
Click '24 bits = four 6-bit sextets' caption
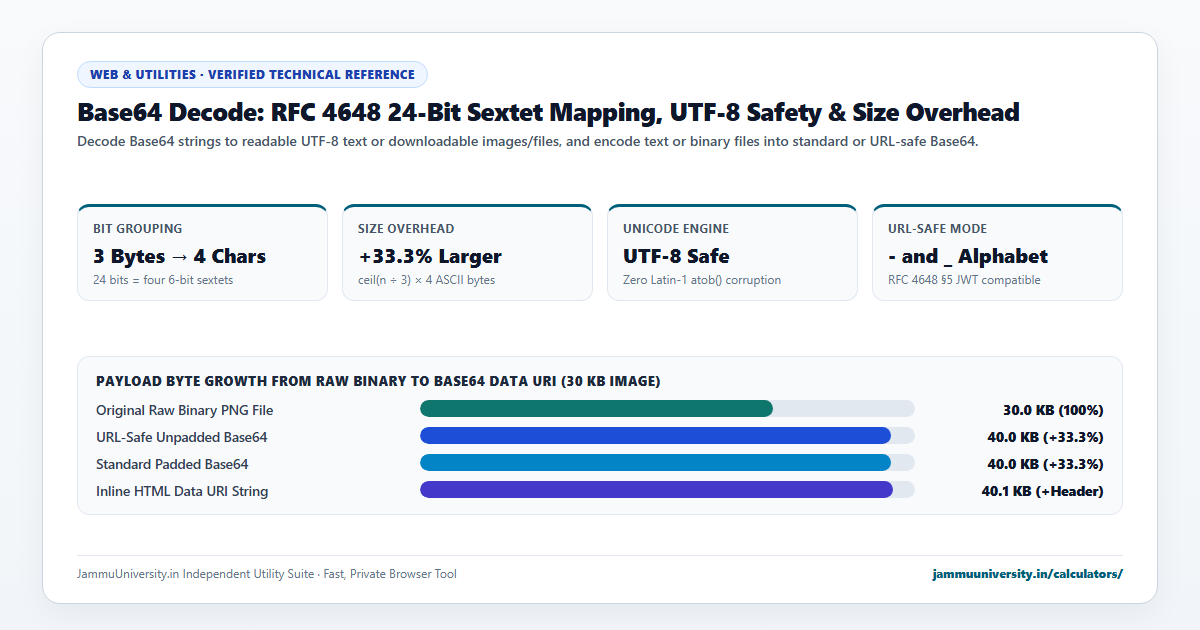[x=163, y=280]
